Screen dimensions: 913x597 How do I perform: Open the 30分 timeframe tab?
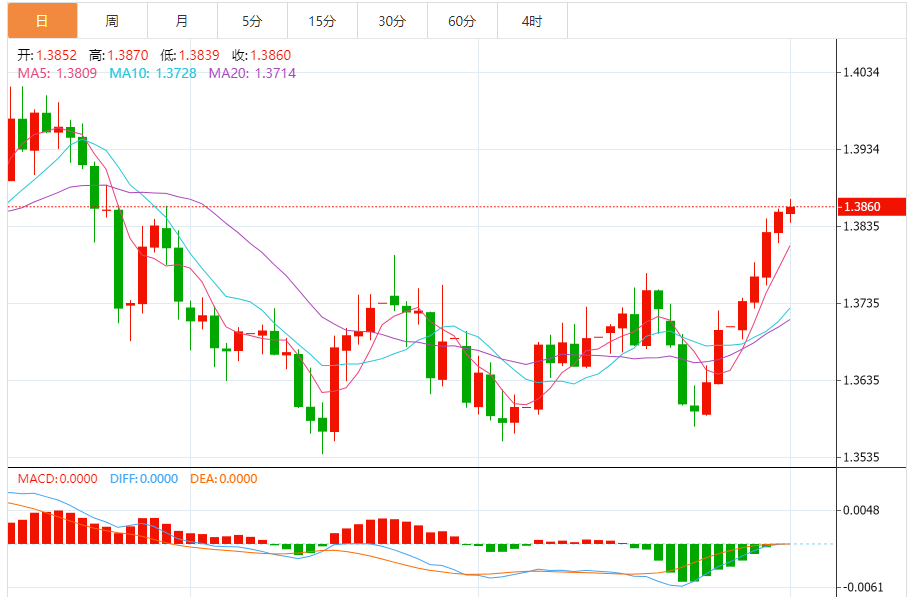point(392,21)
